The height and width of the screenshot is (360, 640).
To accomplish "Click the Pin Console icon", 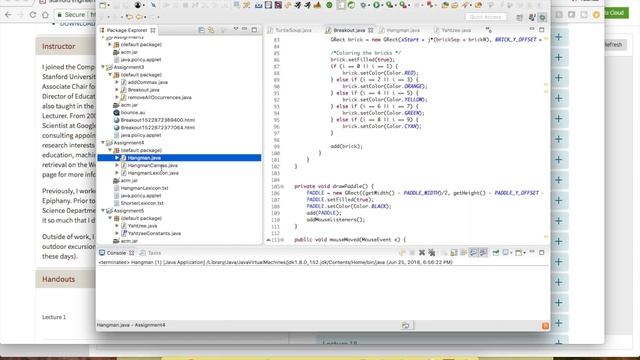I will pyautogui.click(x=496, y=253).
